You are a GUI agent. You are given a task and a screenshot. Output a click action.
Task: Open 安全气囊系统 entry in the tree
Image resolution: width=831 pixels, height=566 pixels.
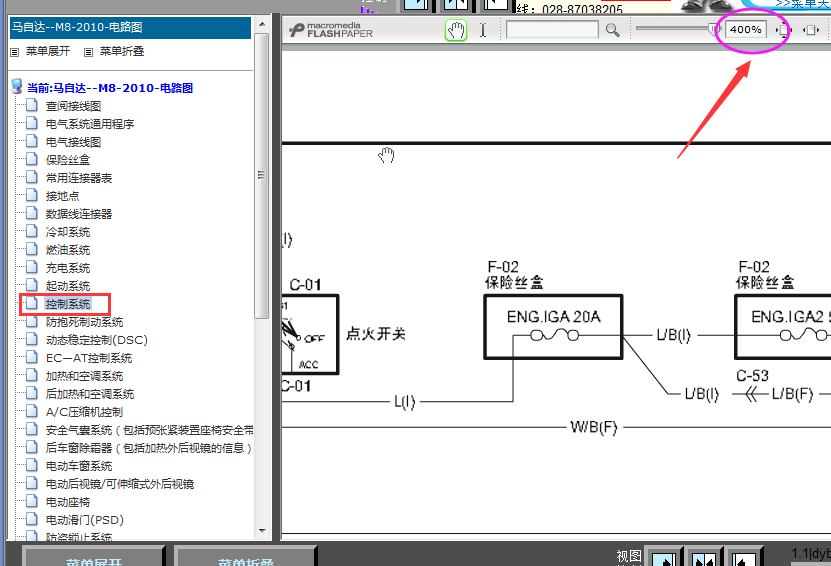coord(149,430)
